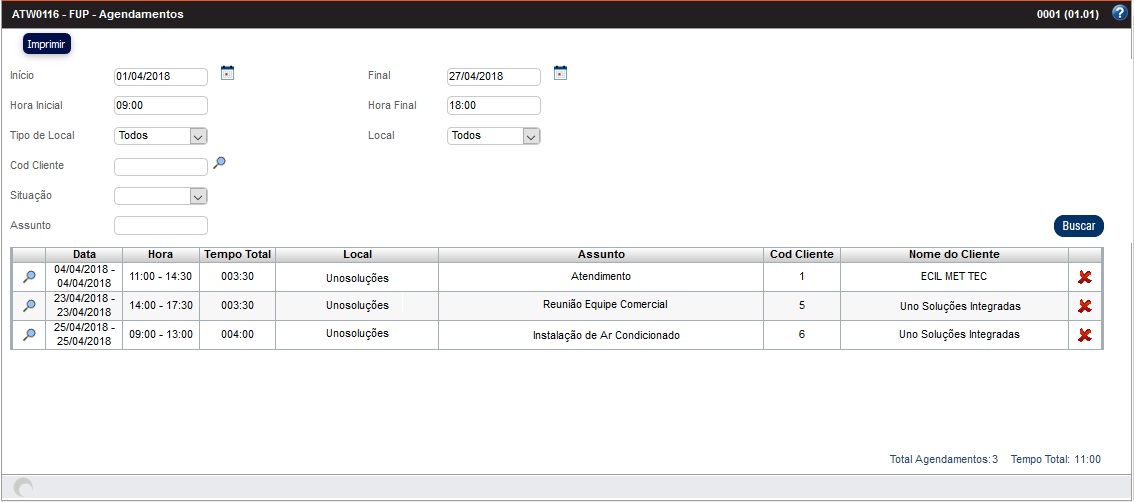Delete the Reunião Equipe Comercial appointment
Viewport: 1134px width, 502px height.
pos(1084,306)
